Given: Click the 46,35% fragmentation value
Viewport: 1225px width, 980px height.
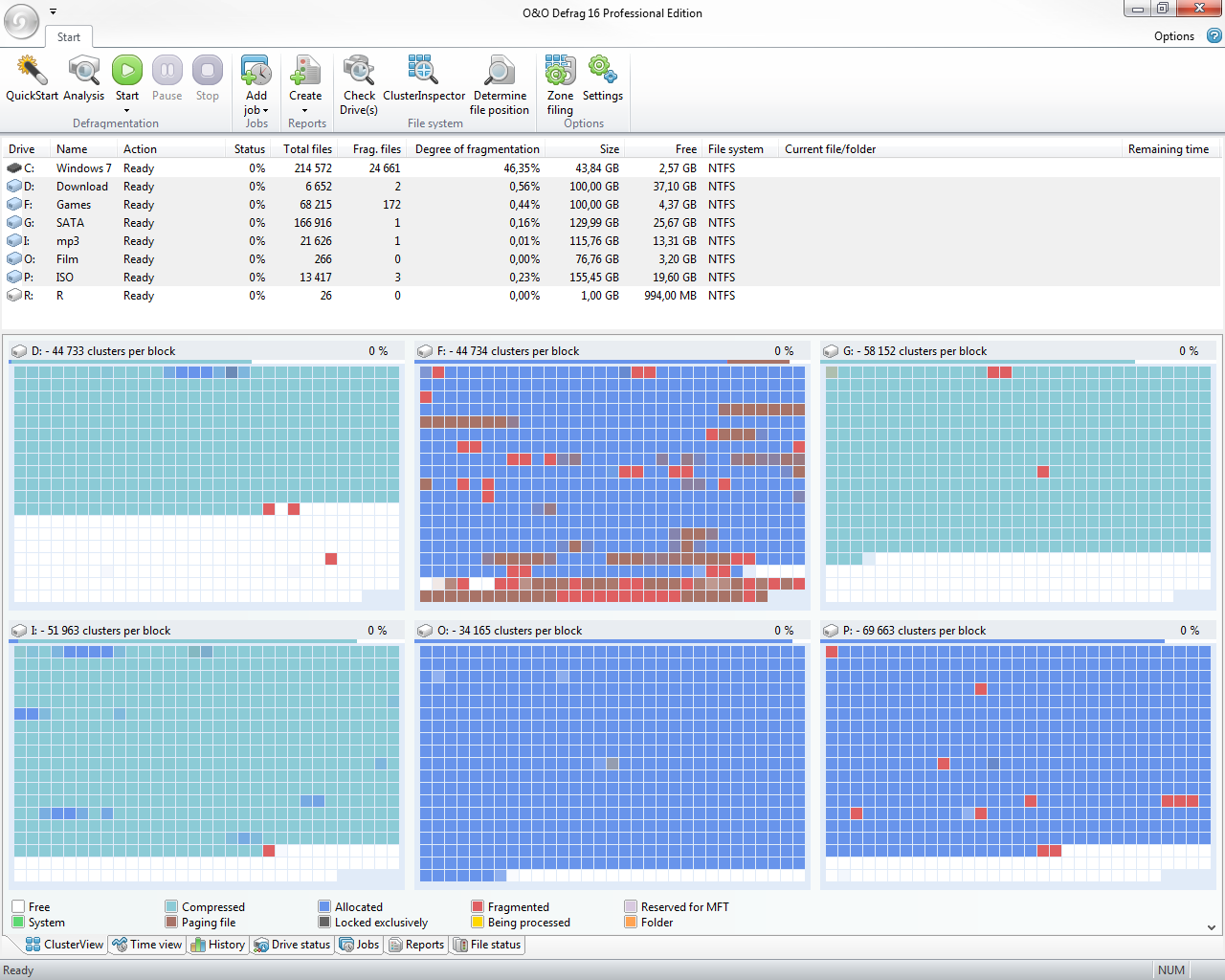Looking at the screenshot, I should pos(522,168).
